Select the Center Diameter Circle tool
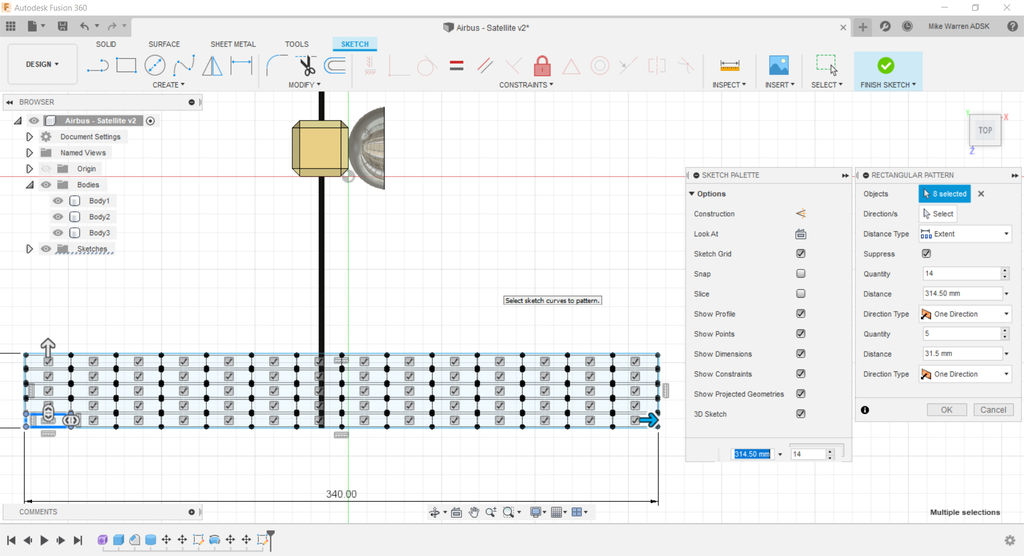Viewport: 1024px width, 556px height. (154, 66)
